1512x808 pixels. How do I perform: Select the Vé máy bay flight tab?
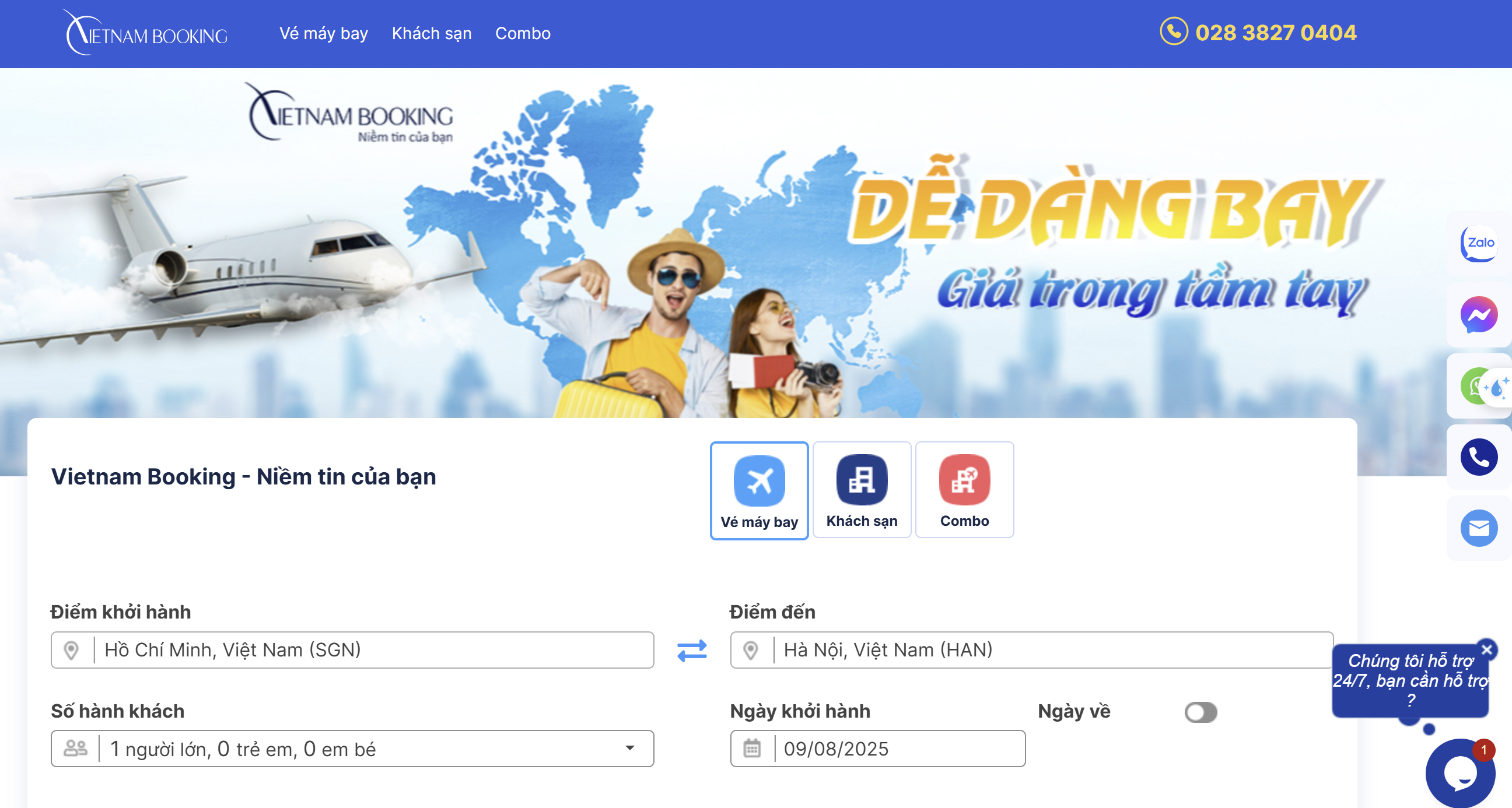click(x=759, y=490)
